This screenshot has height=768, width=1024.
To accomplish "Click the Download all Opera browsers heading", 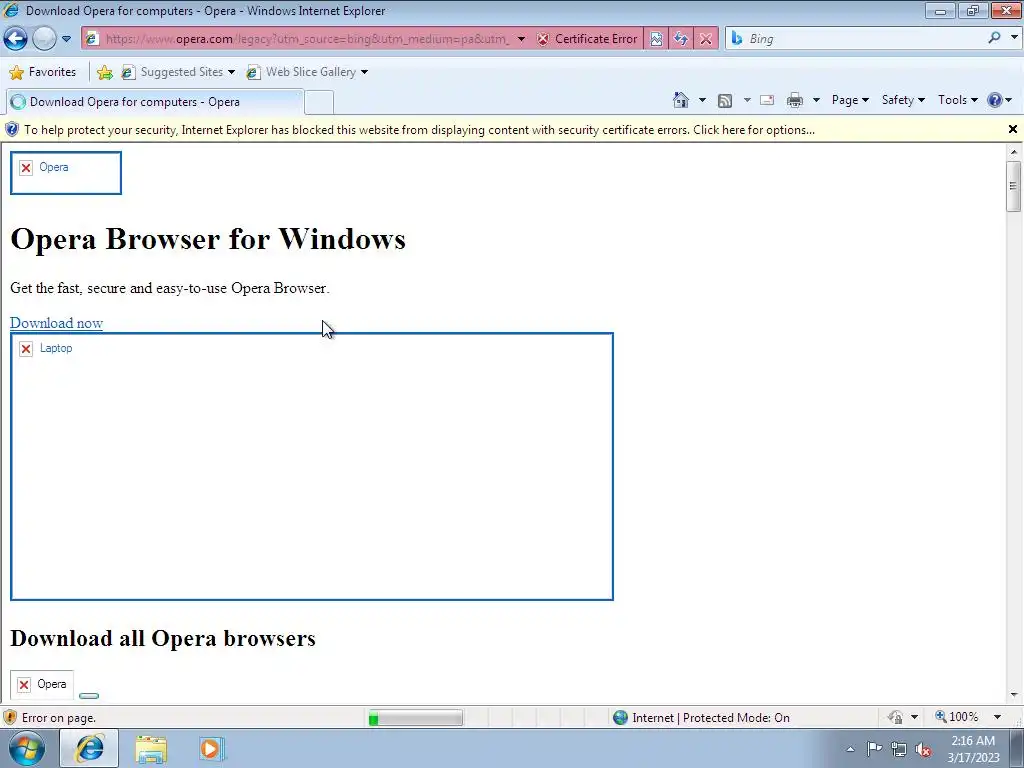I will (163, 638).
